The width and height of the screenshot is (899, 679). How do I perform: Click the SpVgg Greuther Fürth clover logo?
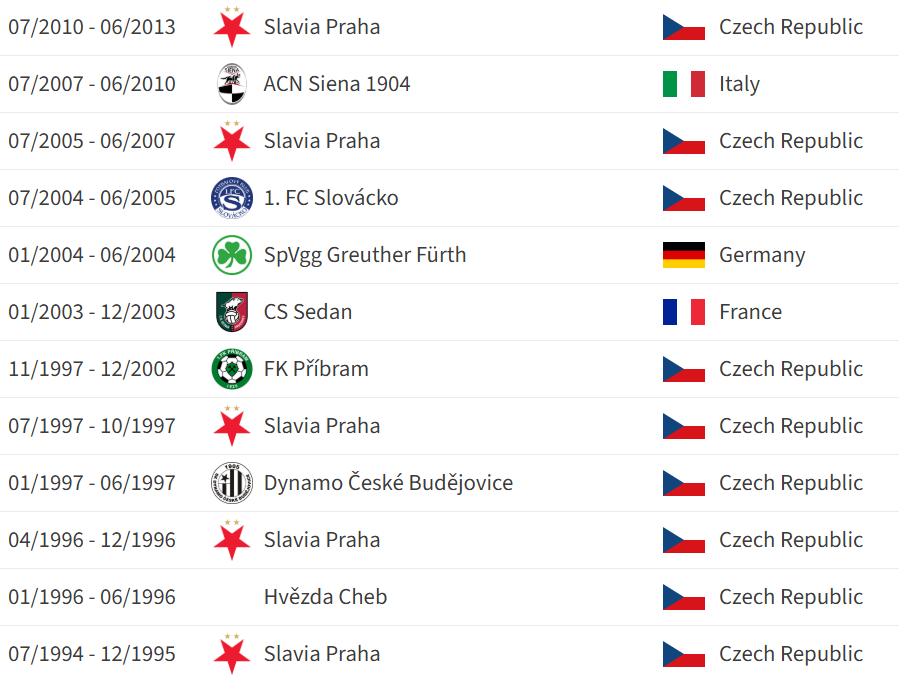click(232, 255)
